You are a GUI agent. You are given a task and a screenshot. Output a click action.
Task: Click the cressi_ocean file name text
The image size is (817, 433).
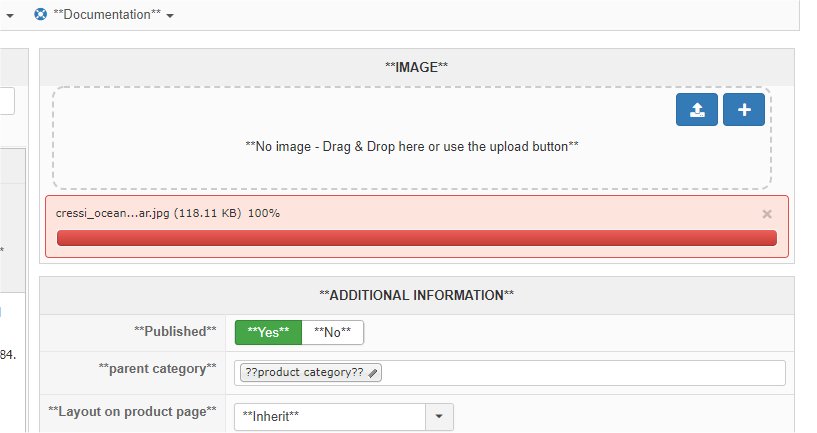pyautogui.click(x=113, y=214)
